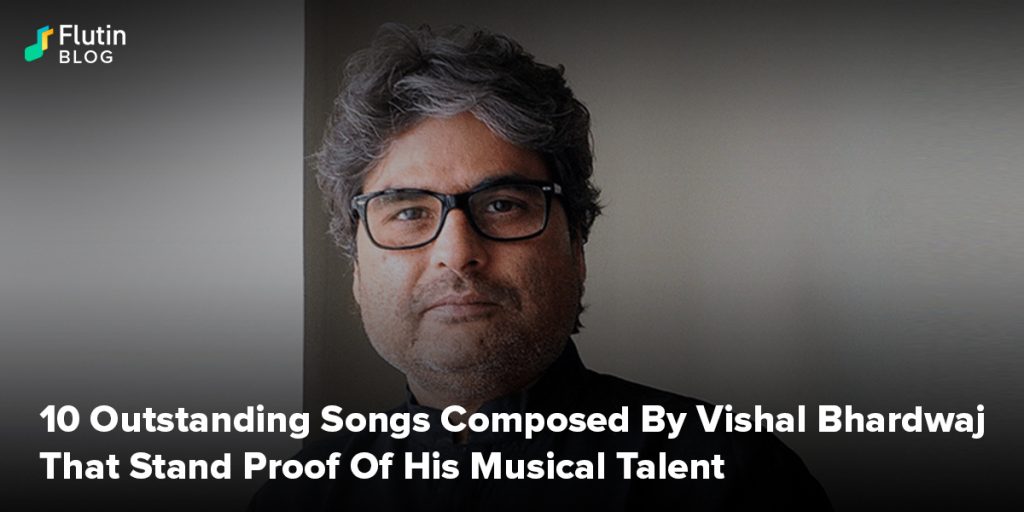Click the headline line That Stand Proof Of His Musical Talent

pyautogui.click(x=382, y=466)
